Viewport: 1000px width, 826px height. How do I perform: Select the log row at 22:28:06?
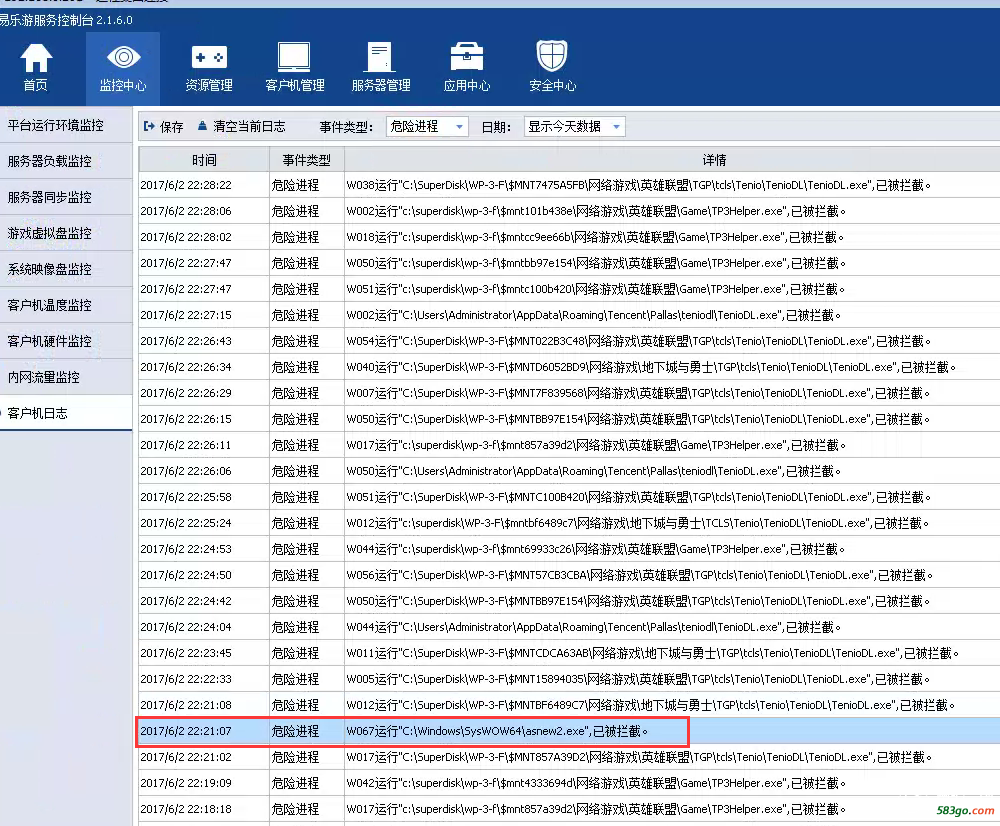[569, 211]
